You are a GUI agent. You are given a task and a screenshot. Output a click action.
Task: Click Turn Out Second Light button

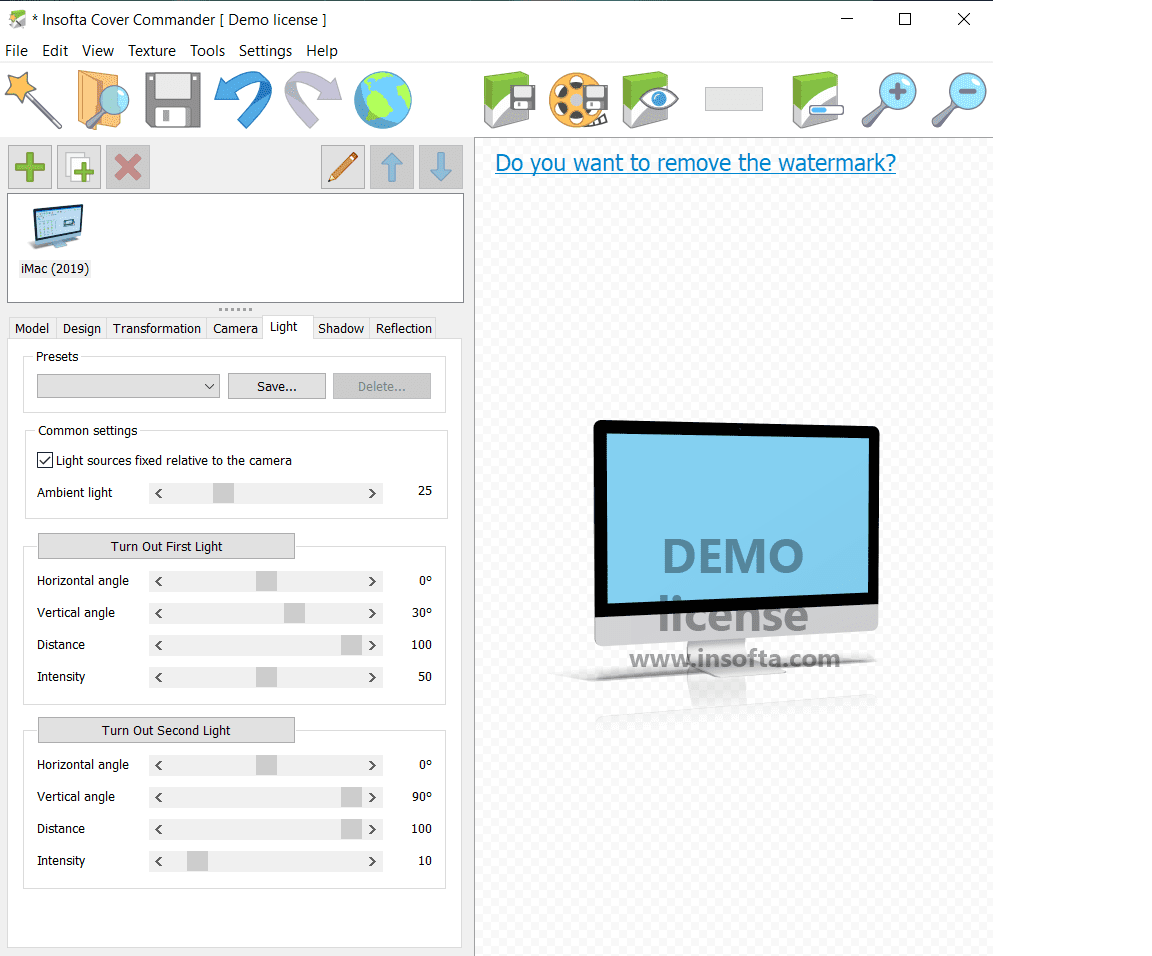pos(166,730)
